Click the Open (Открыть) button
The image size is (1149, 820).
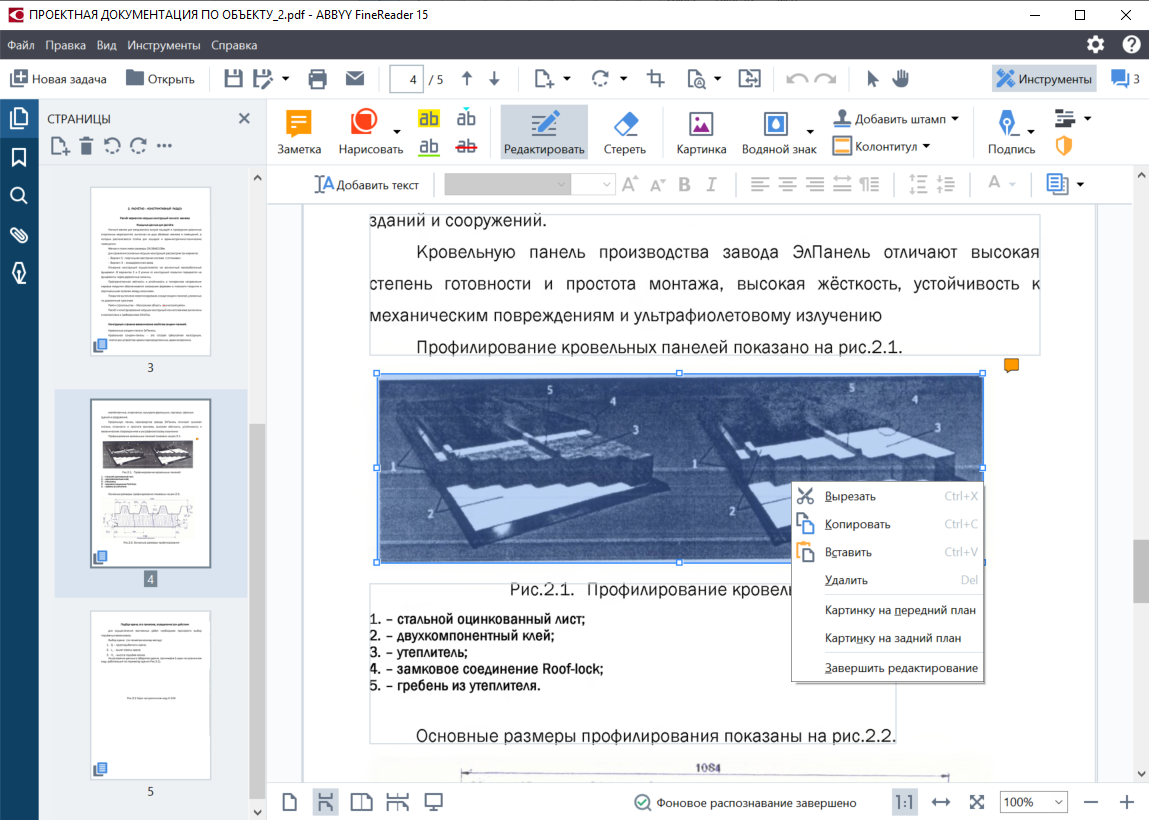pyautogui.click(x=160, y=79)
